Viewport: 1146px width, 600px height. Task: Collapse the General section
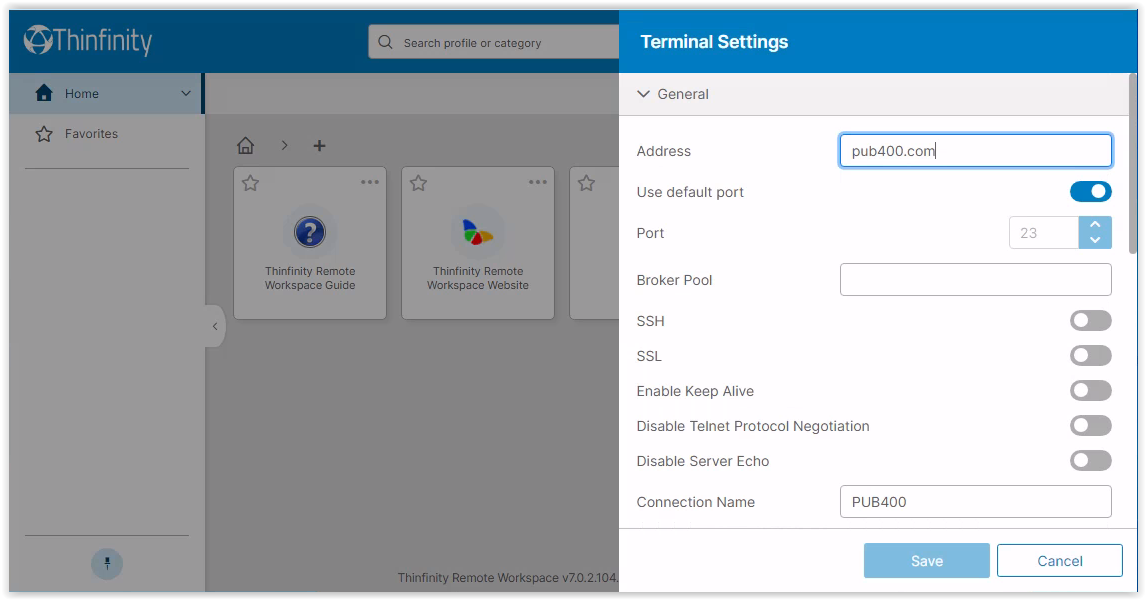point(643,94)
